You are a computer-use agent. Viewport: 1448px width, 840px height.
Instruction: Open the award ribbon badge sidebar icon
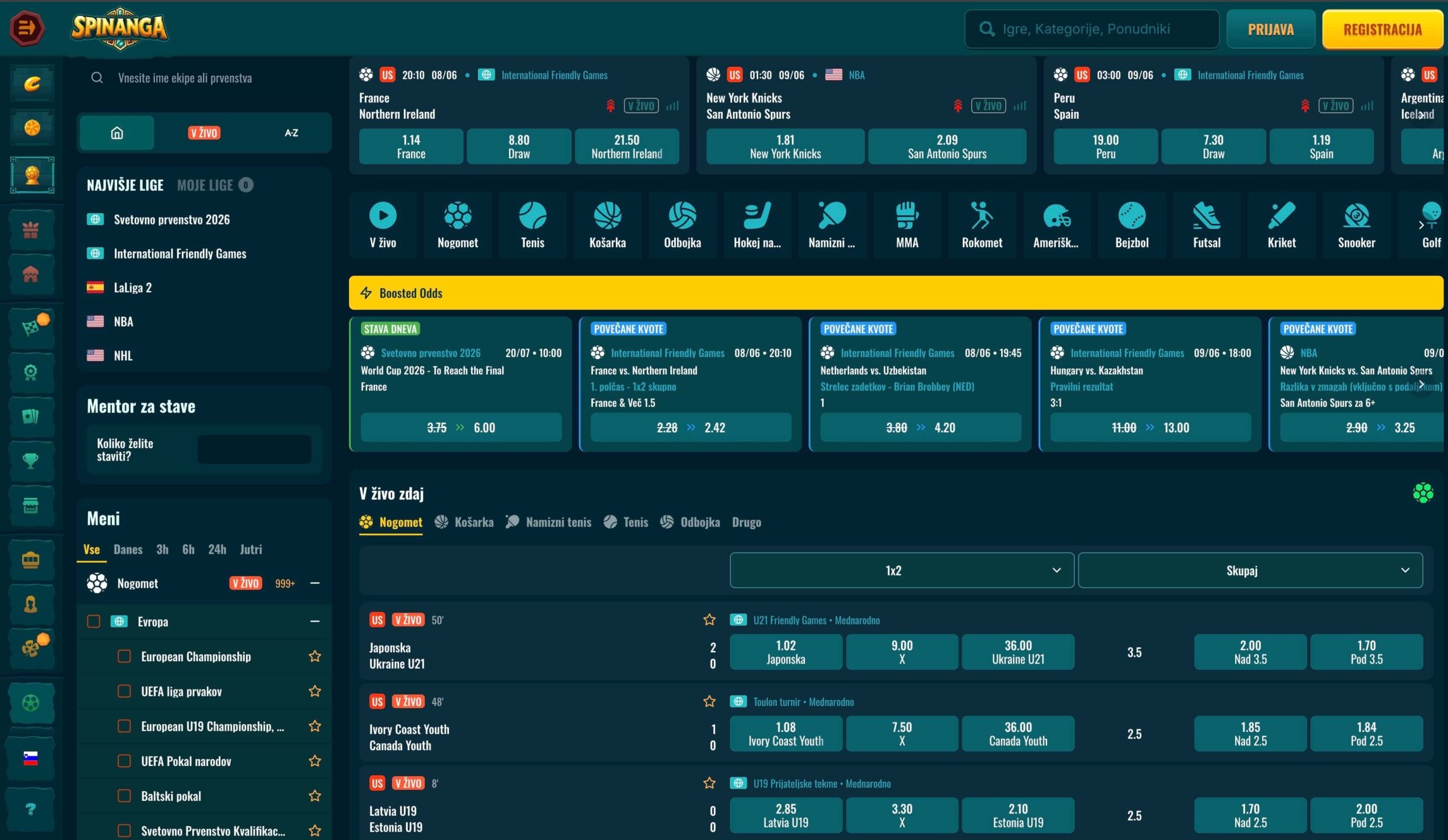[31, 372]
